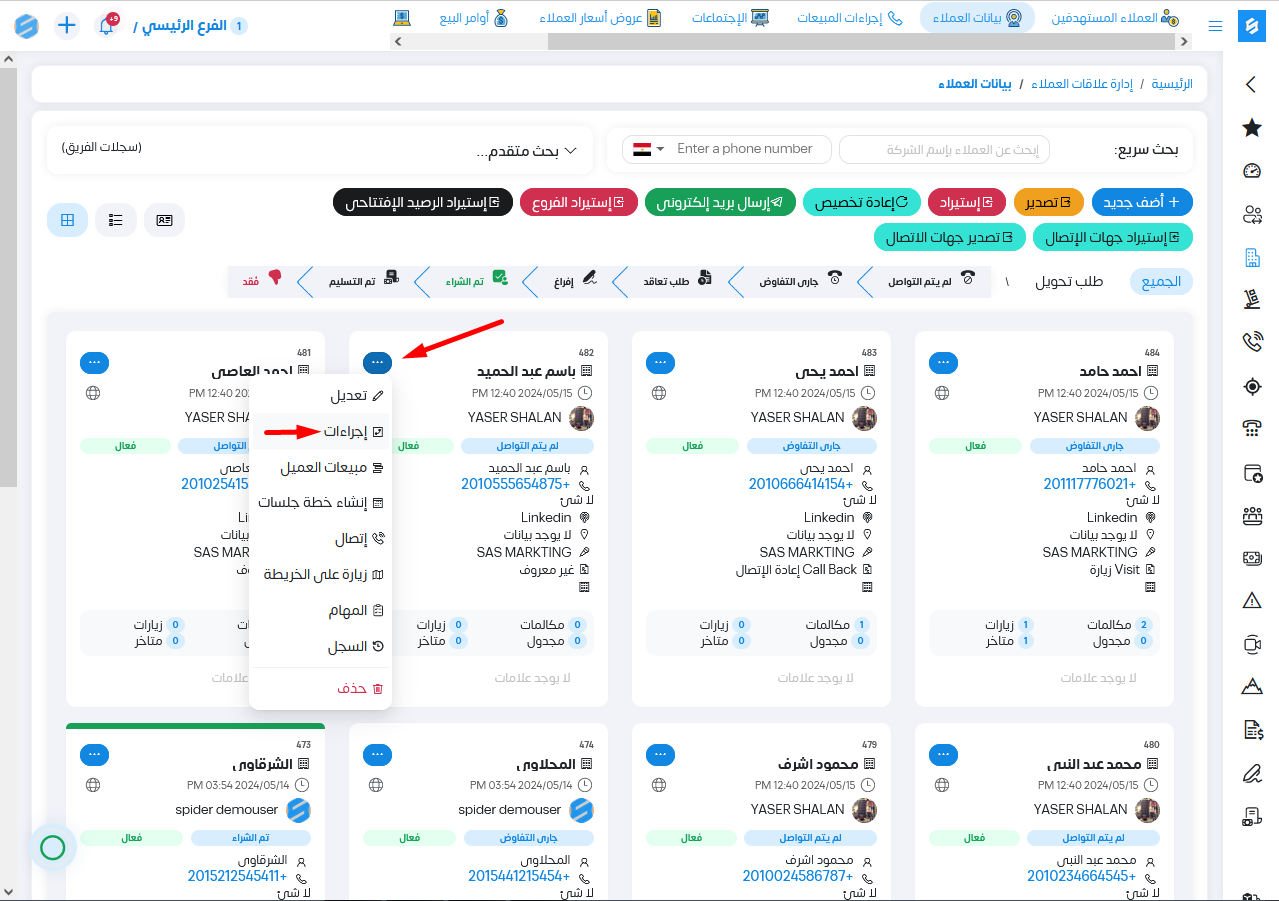Switch to grid card view icon
Image resolution: width=1279 pixels, height=901 pixels.
point(68,220)
